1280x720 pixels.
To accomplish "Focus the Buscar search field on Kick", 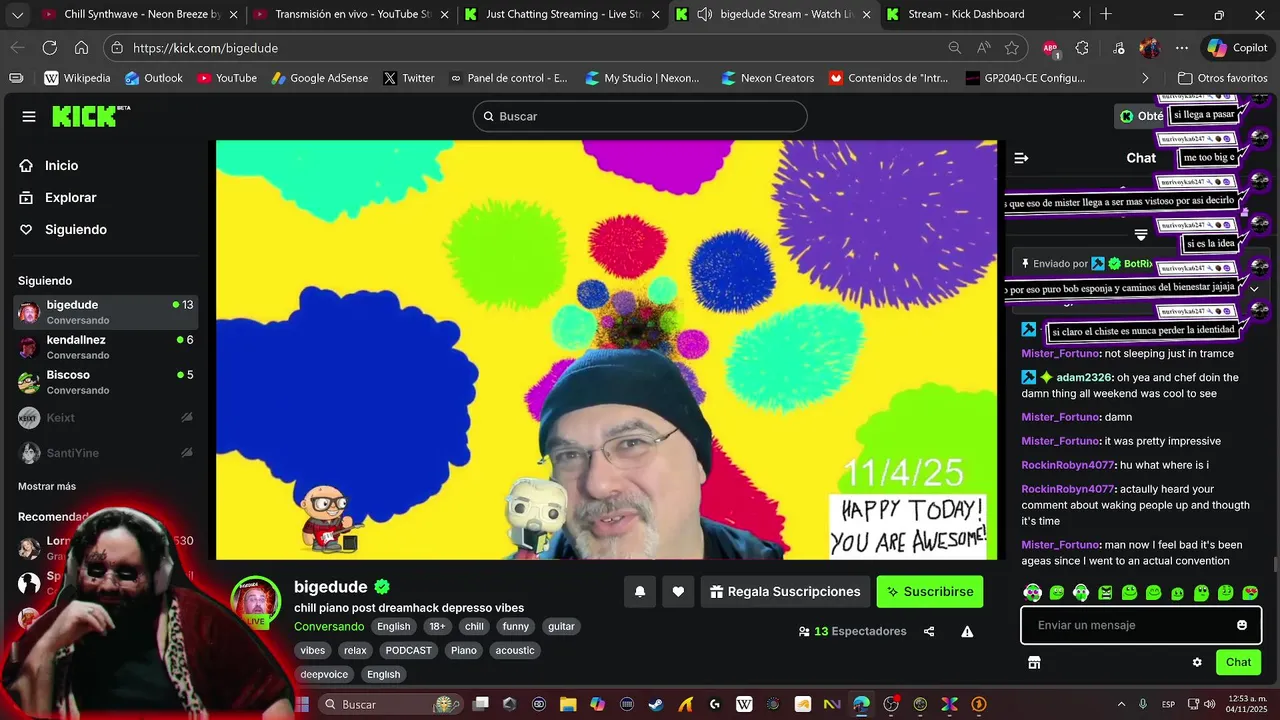I will [640, 116].
